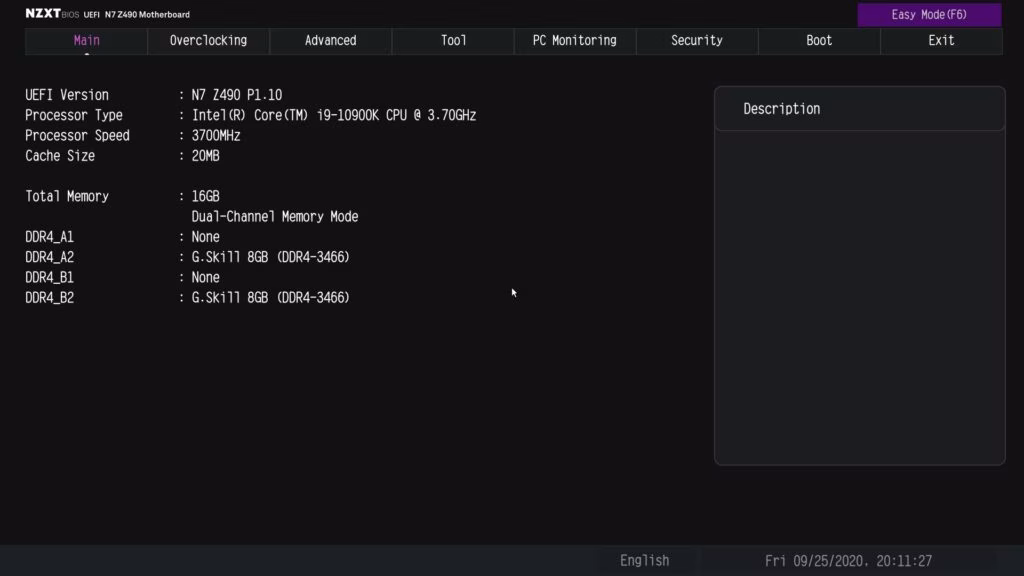This screenshot has width=1024, height=576.
Task: Select the 16GB memory value
Action: tap(205, 196)
